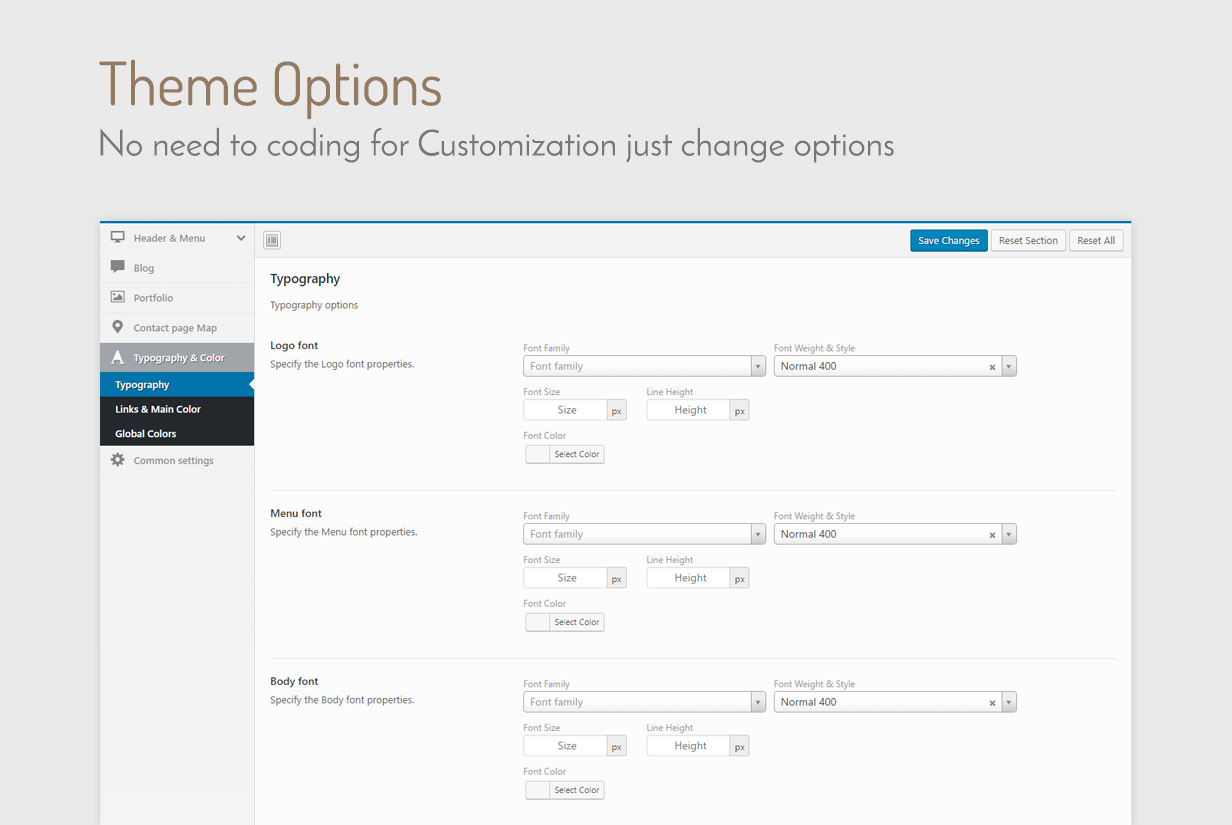Screen dimensions: 1232x825
Task: Click the expand all sections icon
Action: [x=272, y=240]
